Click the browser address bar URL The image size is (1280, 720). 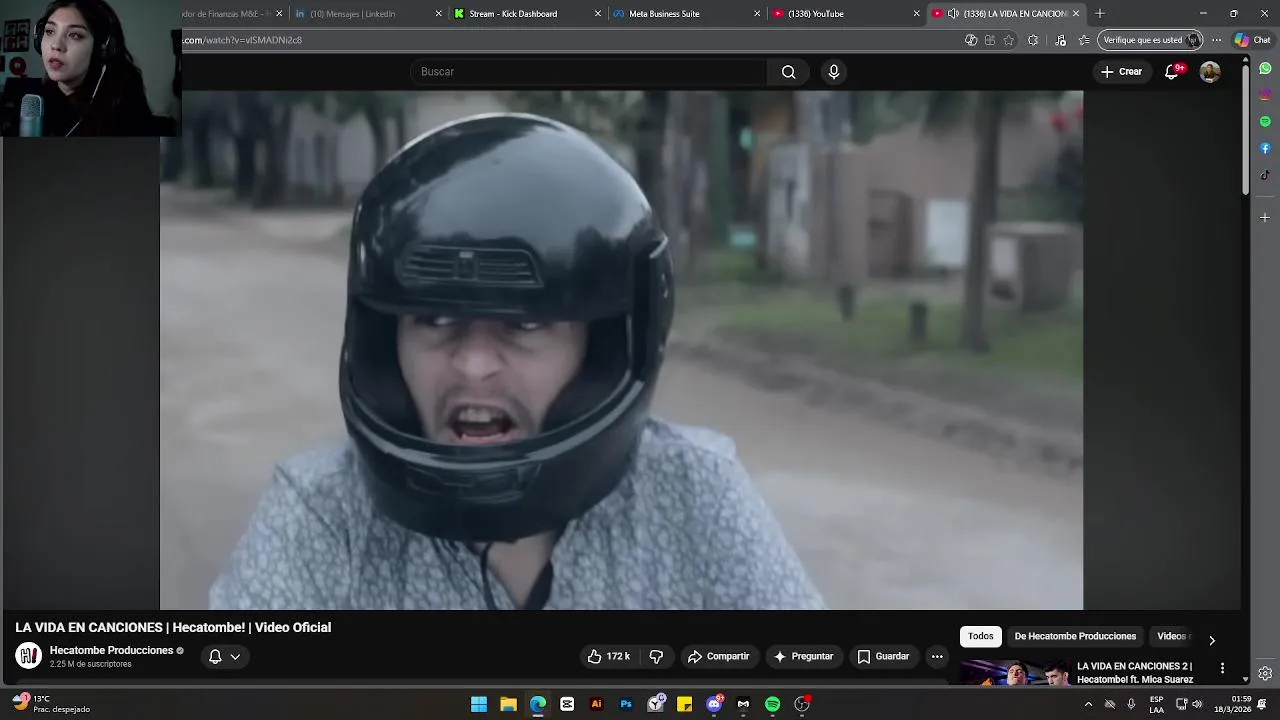242,40
